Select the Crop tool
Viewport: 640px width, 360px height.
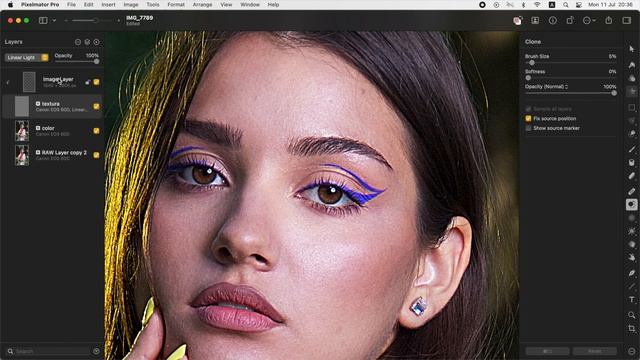click(x=632, y=328)
